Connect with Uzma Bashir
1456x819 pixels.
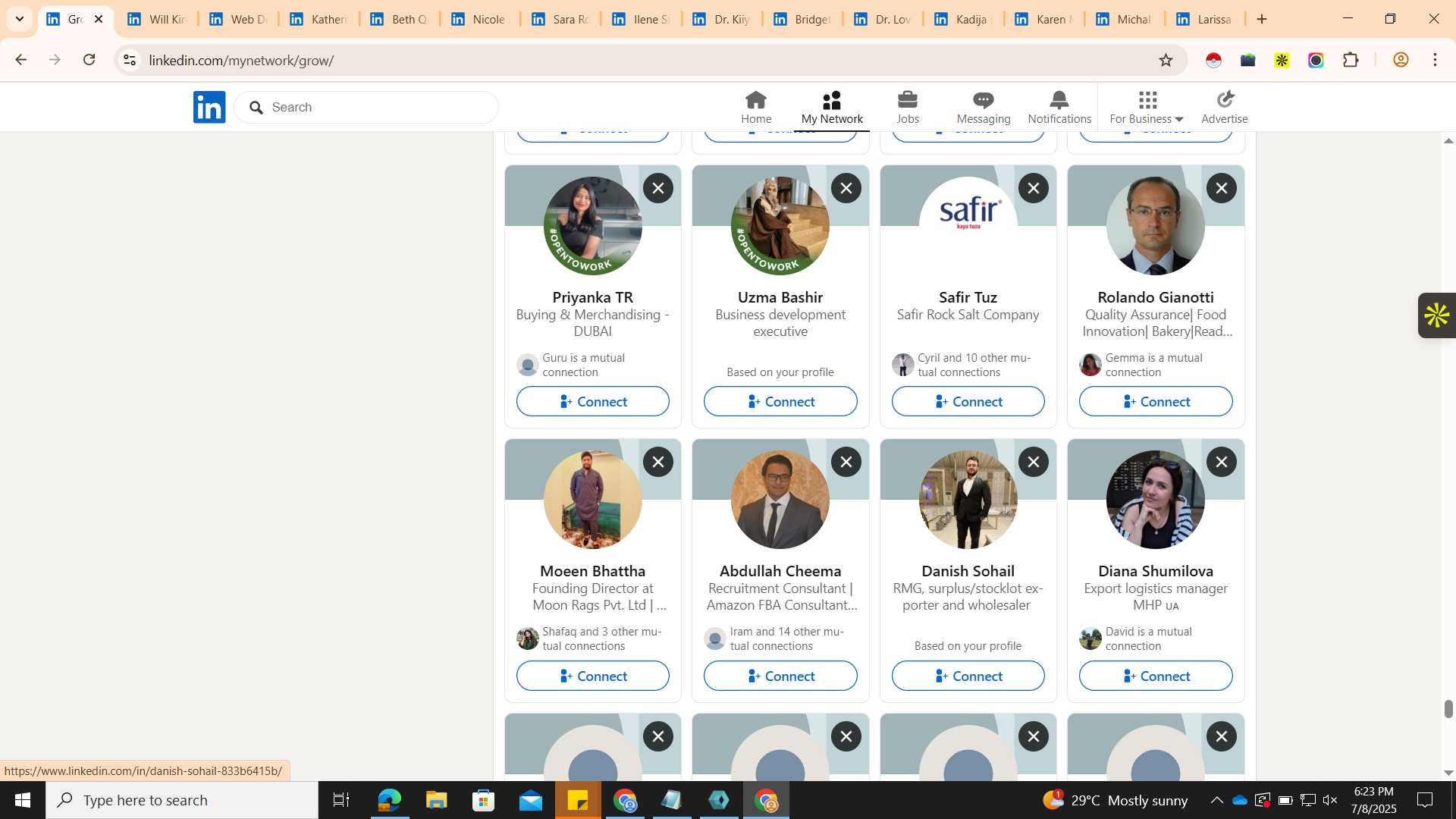tap(780, 401)
